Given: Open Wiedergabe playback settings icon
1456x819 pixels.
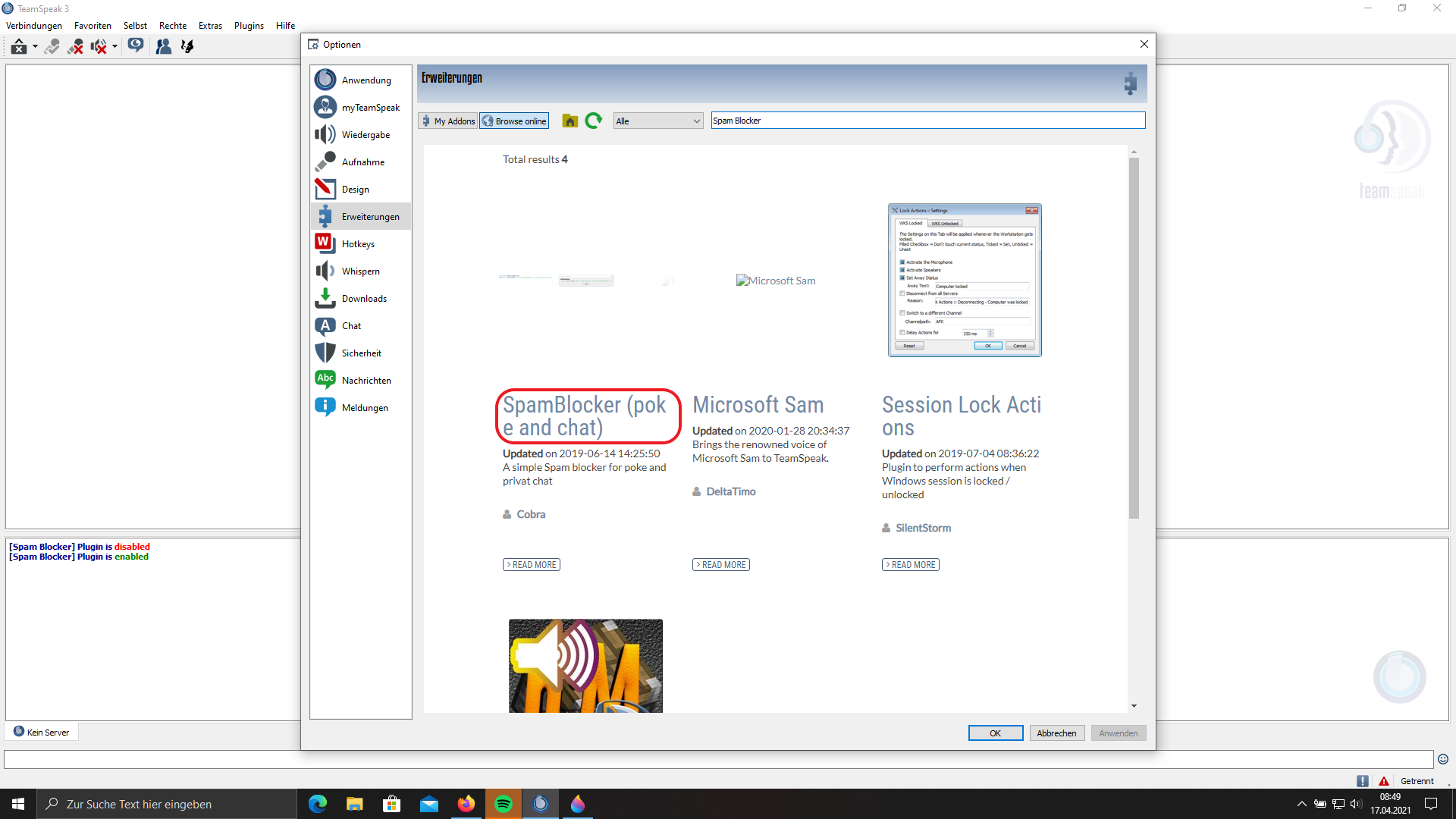Looking at the screenshot, I should coord(325,134).
